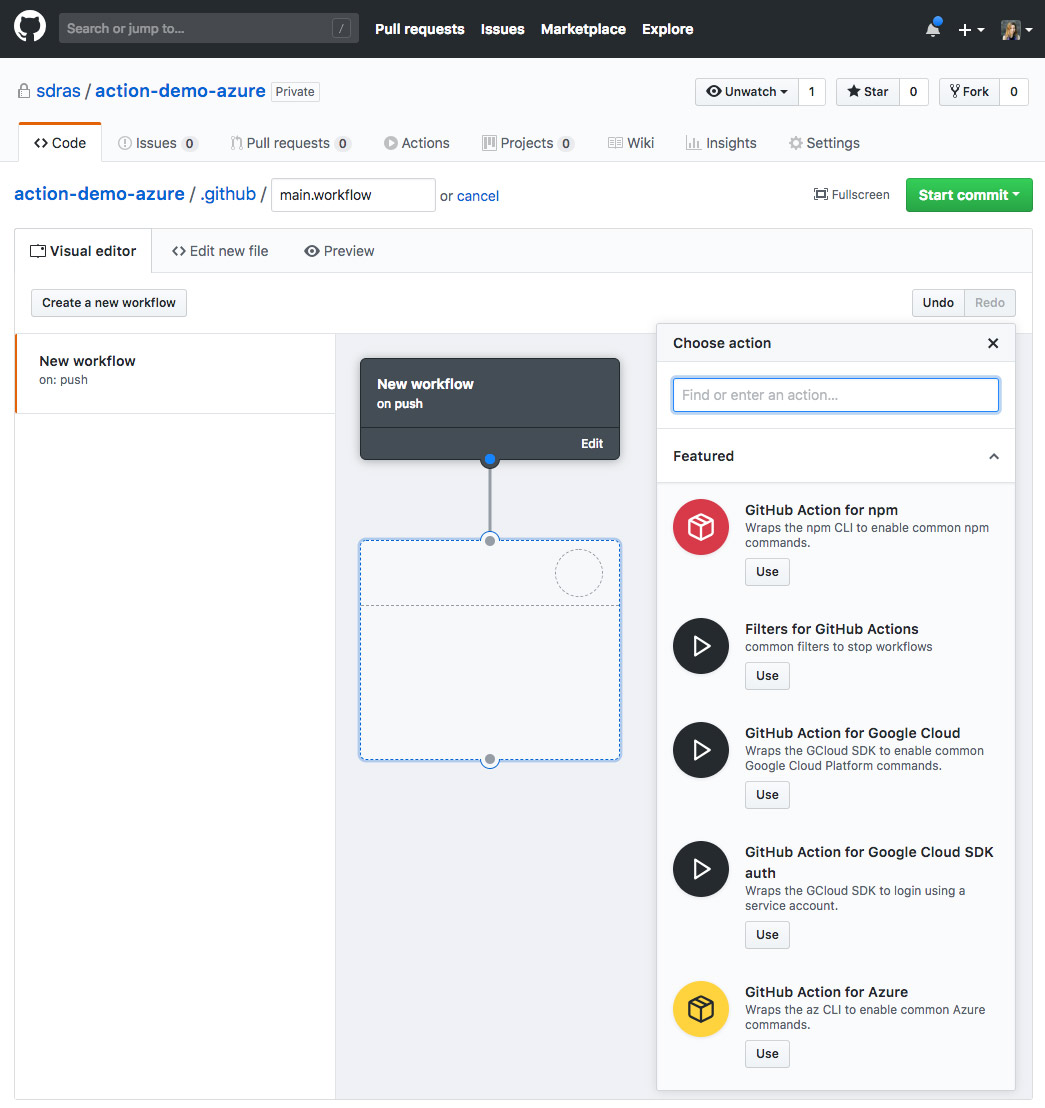Click the Google Cloud action play icon

(x=700, y=750)
